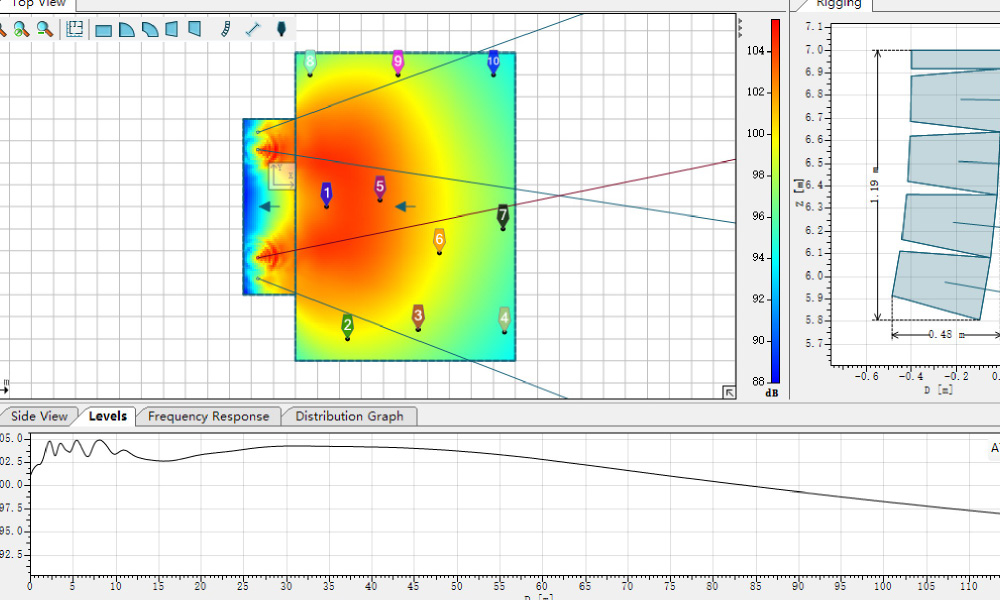Select the virtual microphone tool
The image size is (1000, 600).
281,29
